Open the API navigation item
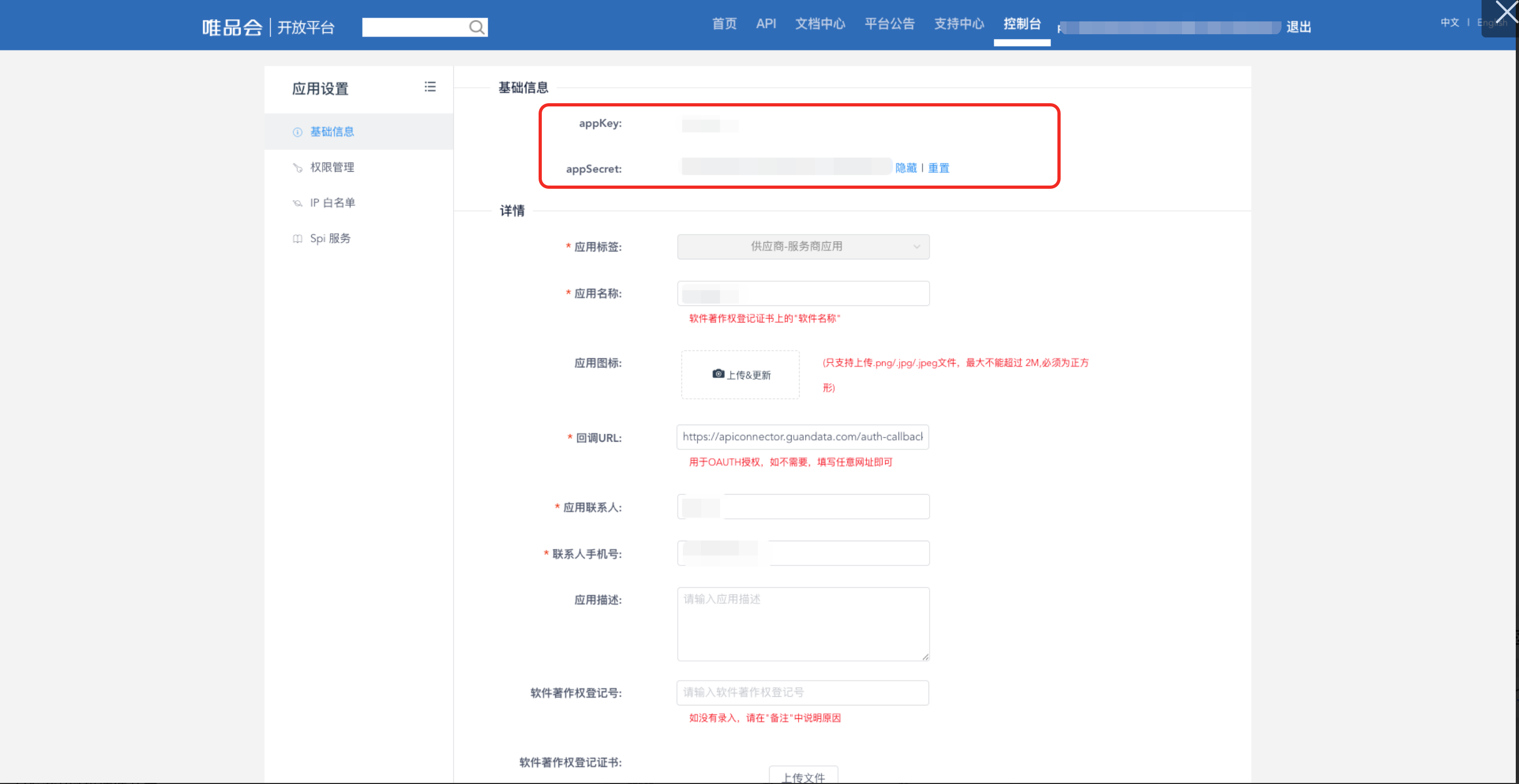 click(x=765, y=24)
